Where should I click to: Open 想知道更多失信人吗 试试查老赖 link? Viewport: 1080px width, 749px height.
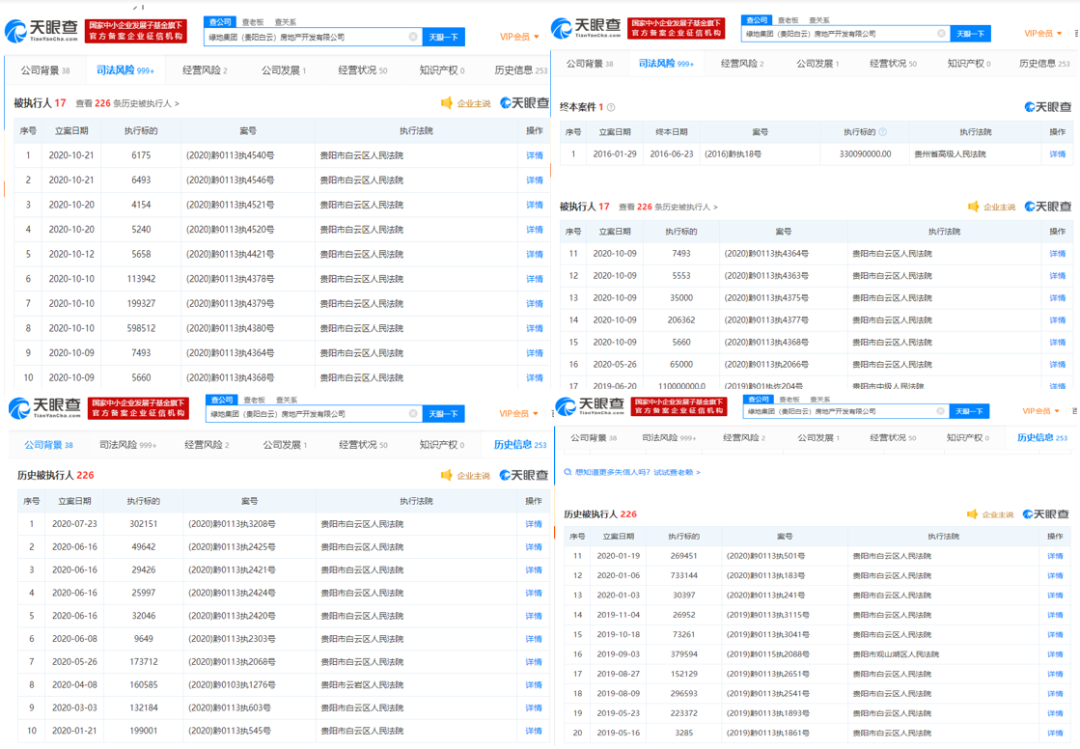point(638,472)
